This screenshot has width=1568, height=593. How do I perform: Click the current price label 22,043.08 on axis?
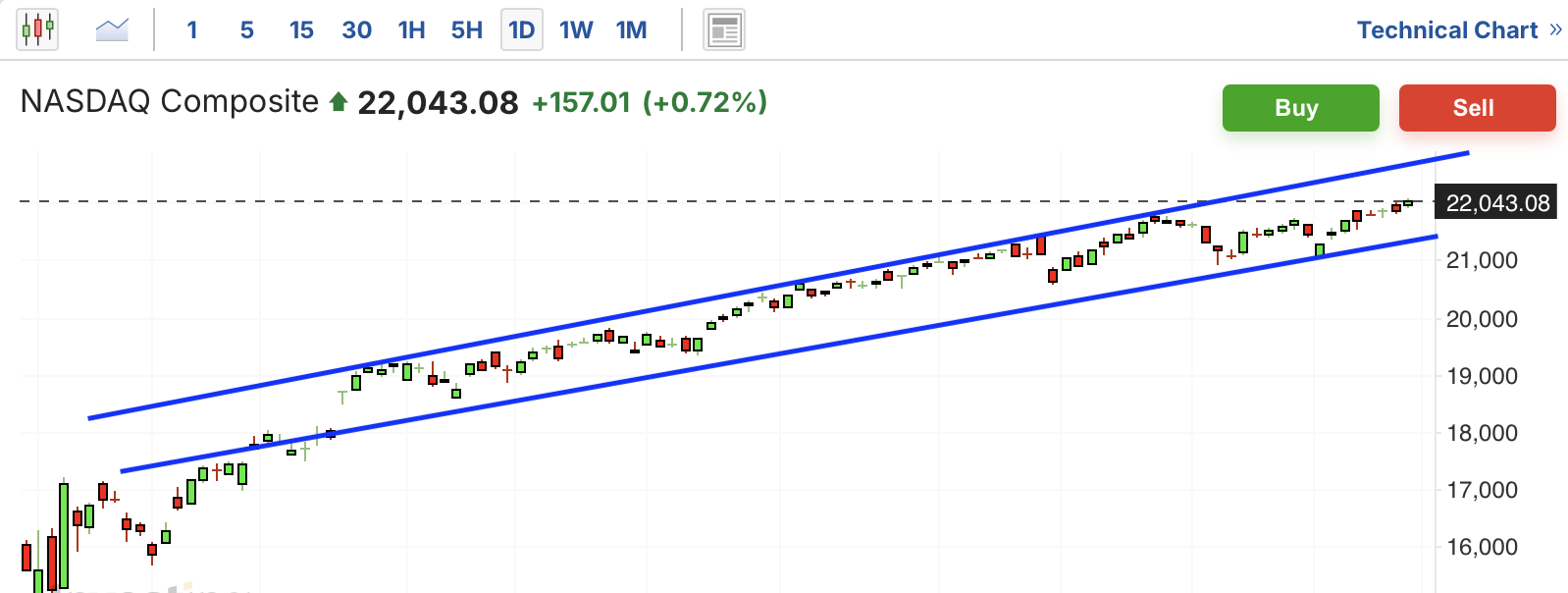[1496, 203]
